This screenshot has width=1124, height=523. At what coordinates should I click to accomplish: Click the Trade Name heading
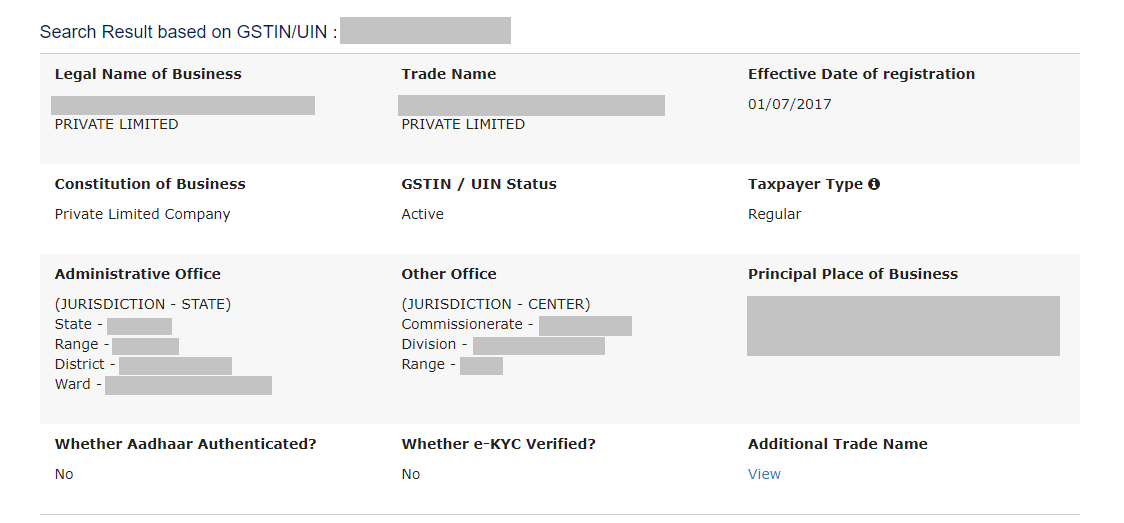448,74
